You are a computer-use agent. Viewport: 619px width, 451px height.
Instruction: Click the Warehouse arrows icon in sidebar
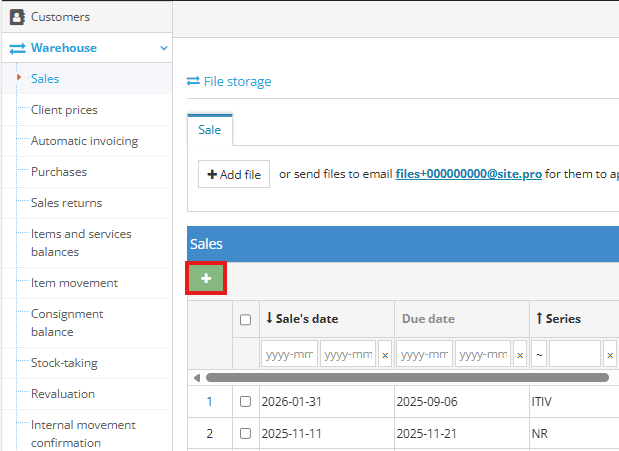click(x=17, y=48)
